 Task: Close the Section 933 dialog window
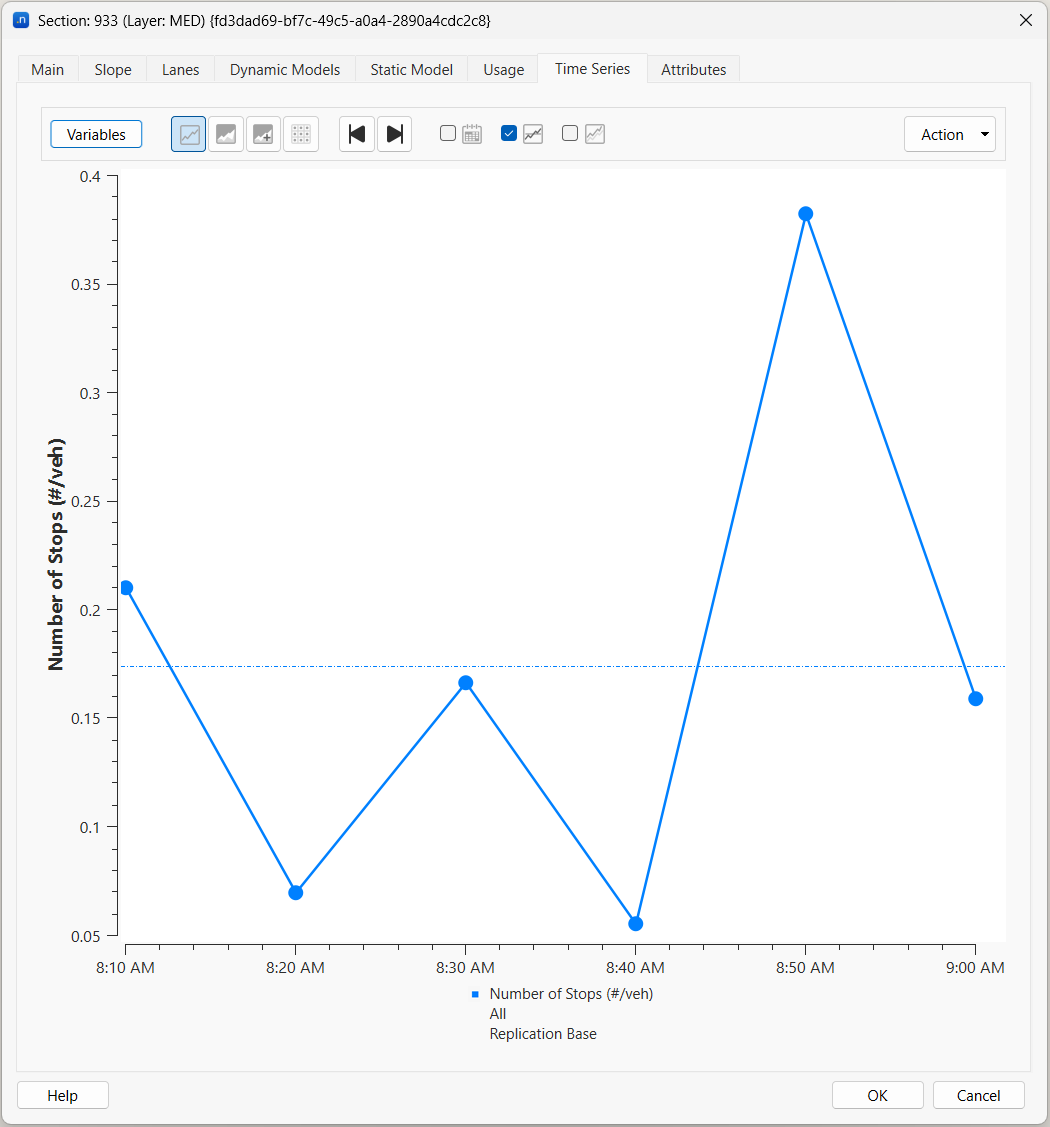[1025, 20]
